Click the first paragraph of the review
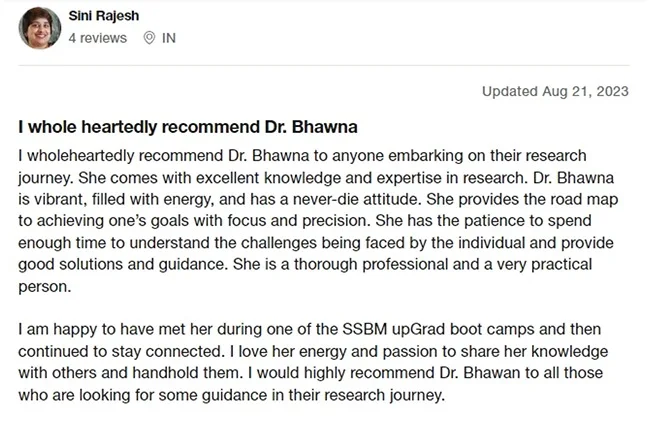Viewport: 650px width, 434px height. (x=320, y=221)
